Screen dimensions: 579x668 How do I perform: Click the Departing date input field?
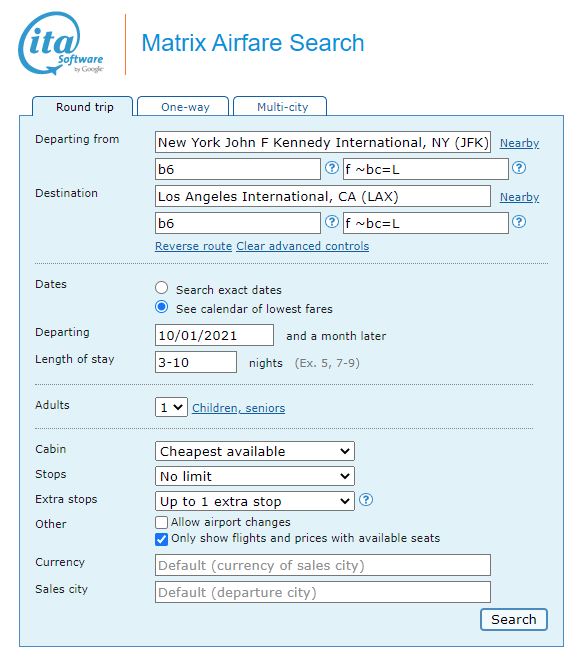(214, 335)
